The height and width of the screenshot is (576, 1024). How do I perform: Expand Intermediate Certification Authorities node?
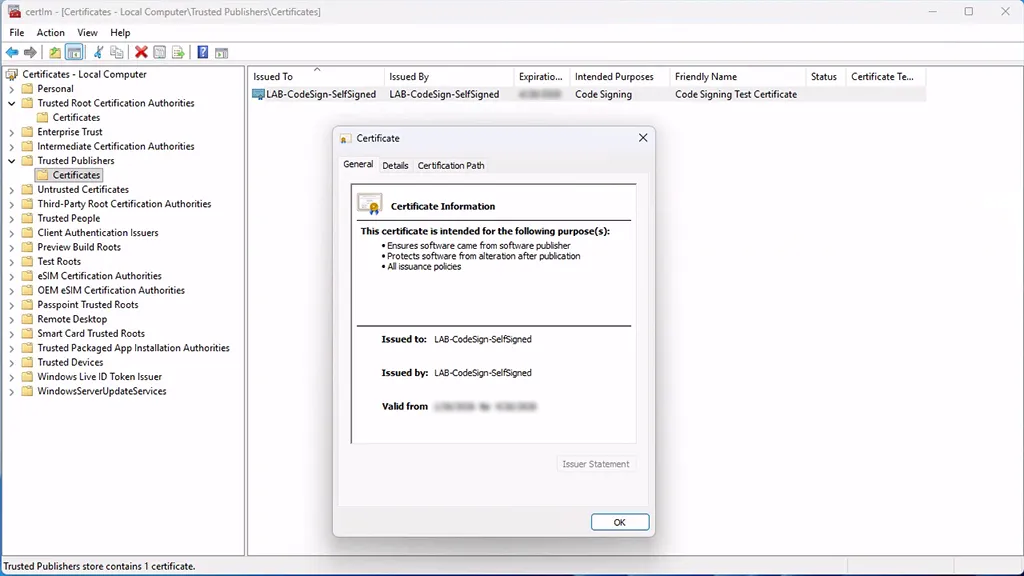coord(12,146)
